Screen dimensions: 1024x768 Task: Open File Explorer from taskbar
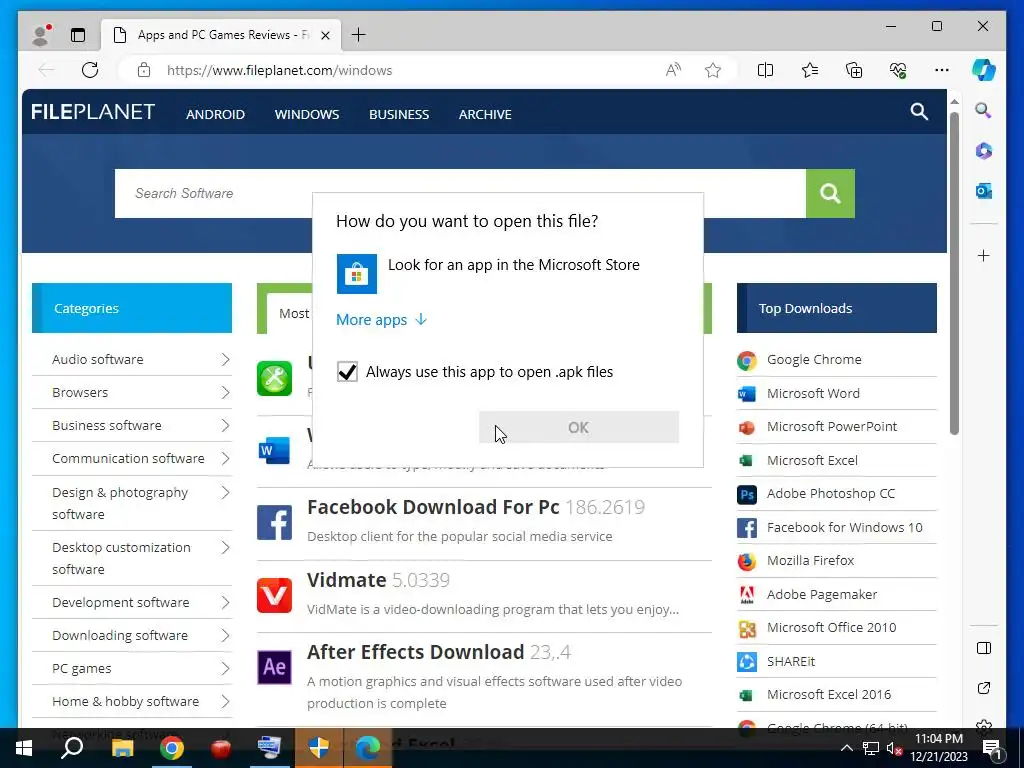coord(122,748)
